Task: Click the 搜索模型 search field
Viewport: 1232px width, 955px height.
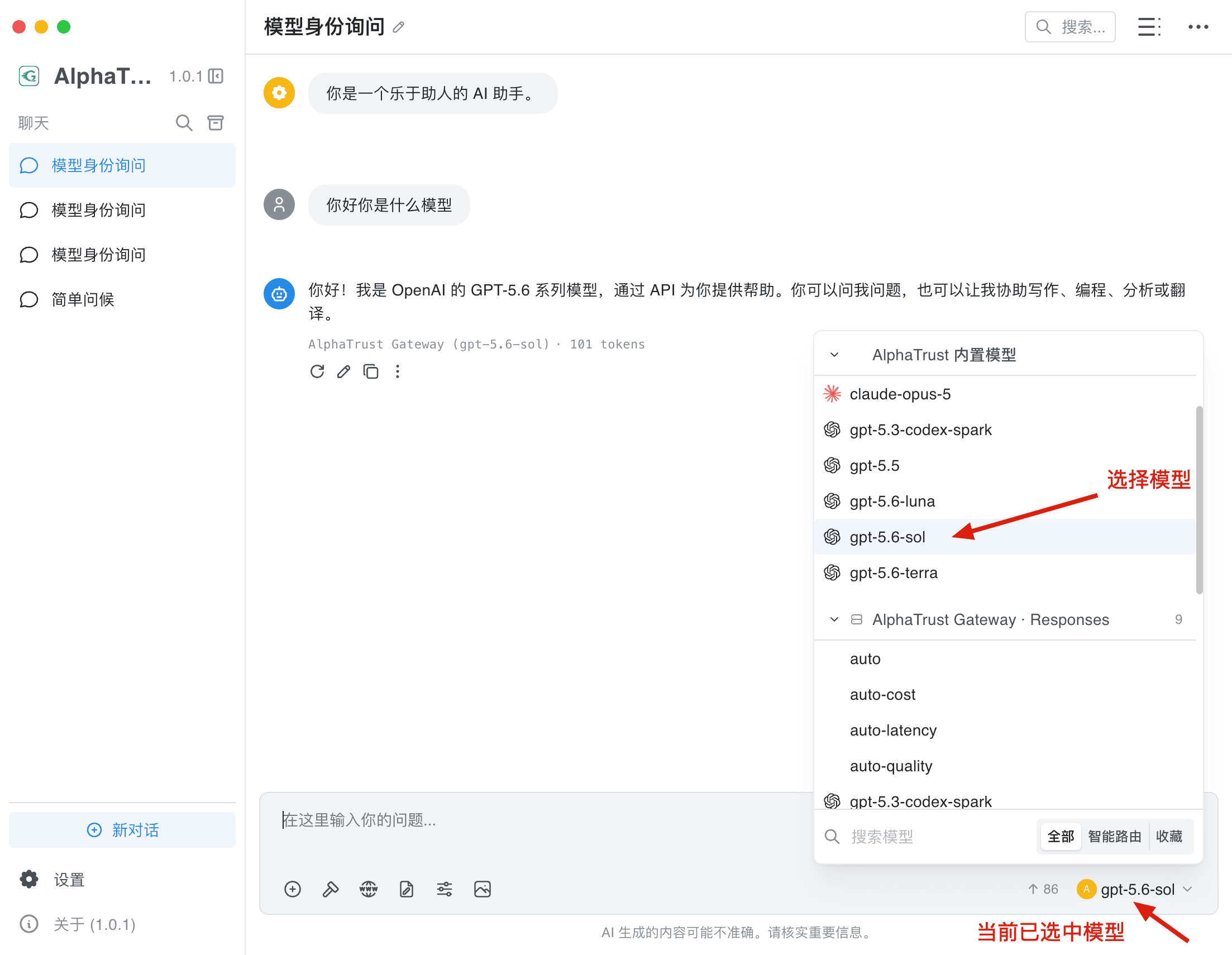Action: click(x=925, y=836)
